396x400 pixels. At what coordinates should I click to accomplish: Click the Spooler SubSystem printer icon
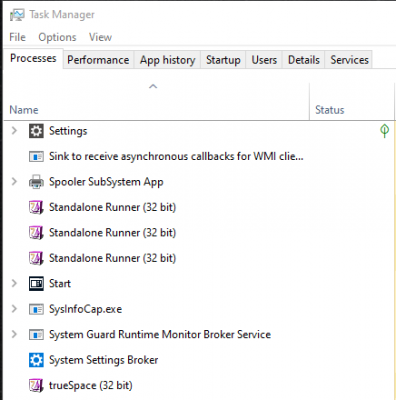tap(36, 182)
